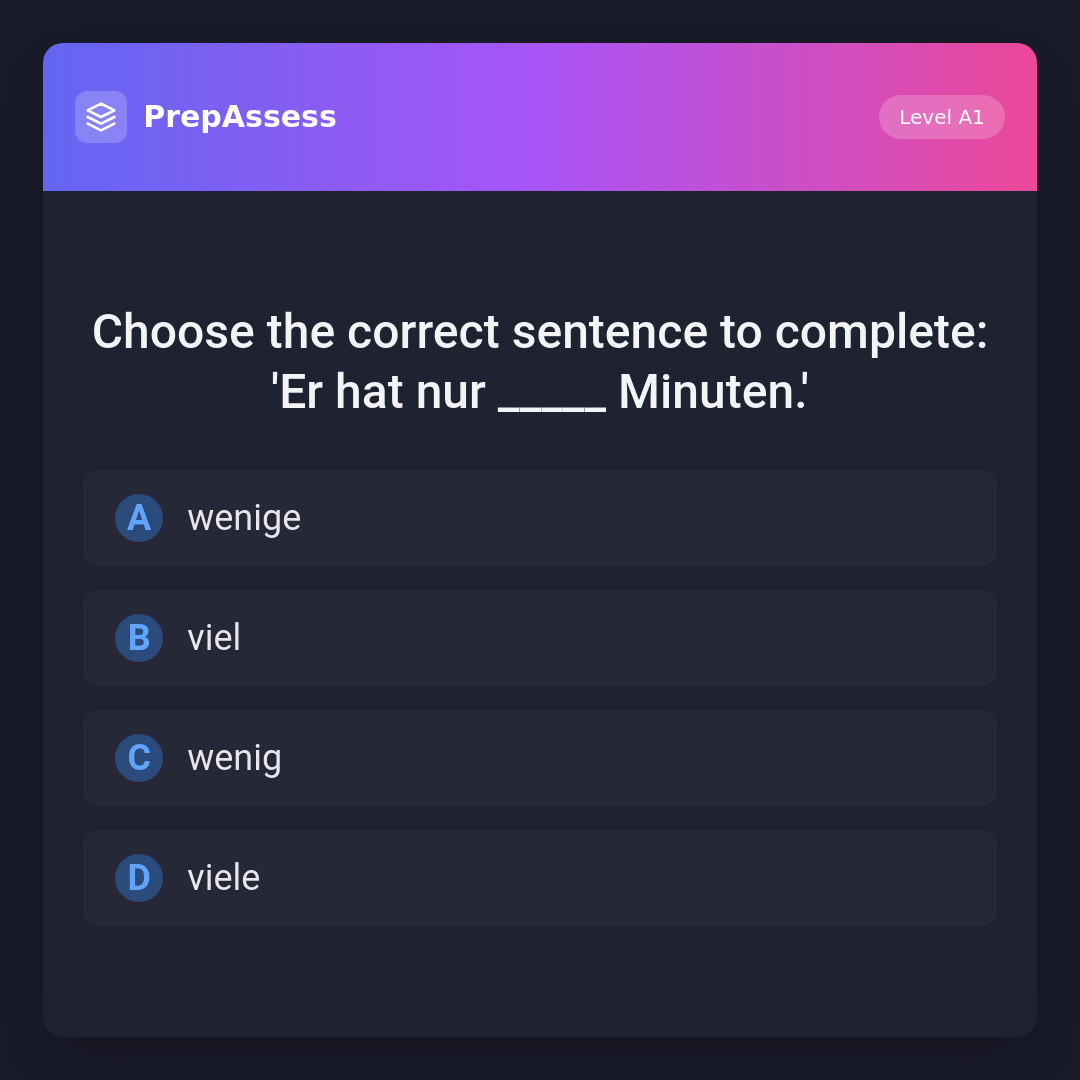The width and height of the screenshot is (1080, 1080).
Task: Click the word 'Choose' in the heading
Action: click(173, 332)
